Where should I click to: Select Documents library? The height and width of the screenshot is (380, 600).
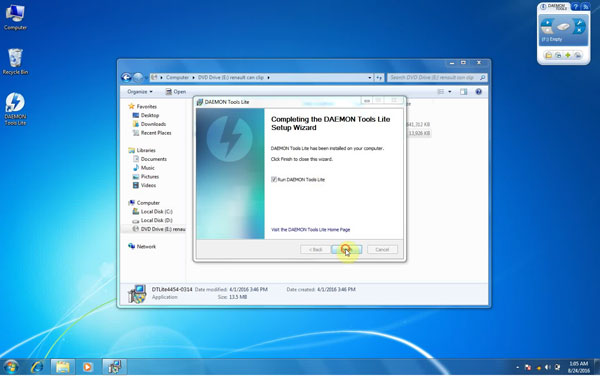[x=153, y=159]
